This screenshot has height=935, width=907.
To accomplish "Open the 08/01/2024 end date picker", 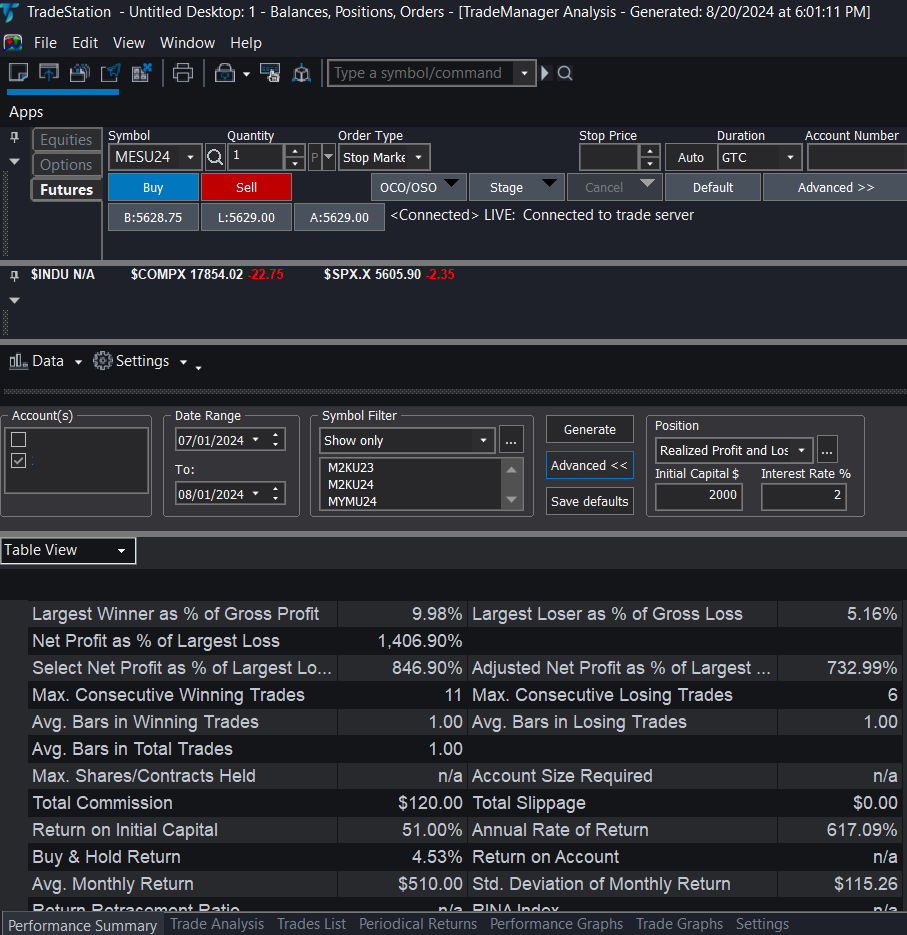I will tap(256, 494).
